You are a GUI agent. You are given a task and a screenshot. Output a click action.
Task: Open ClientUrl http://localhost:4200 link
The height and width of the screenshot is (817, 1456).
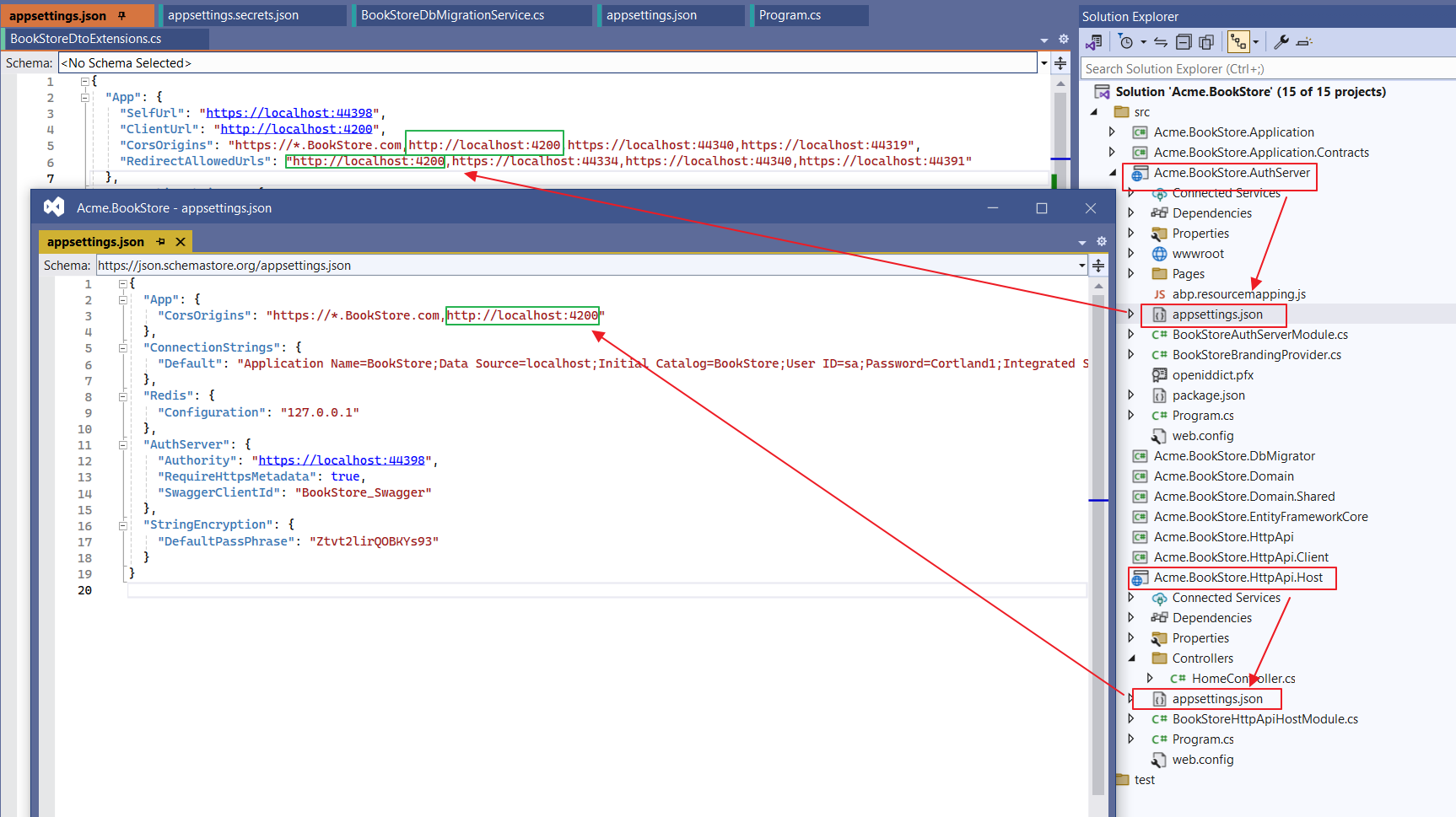296,129
